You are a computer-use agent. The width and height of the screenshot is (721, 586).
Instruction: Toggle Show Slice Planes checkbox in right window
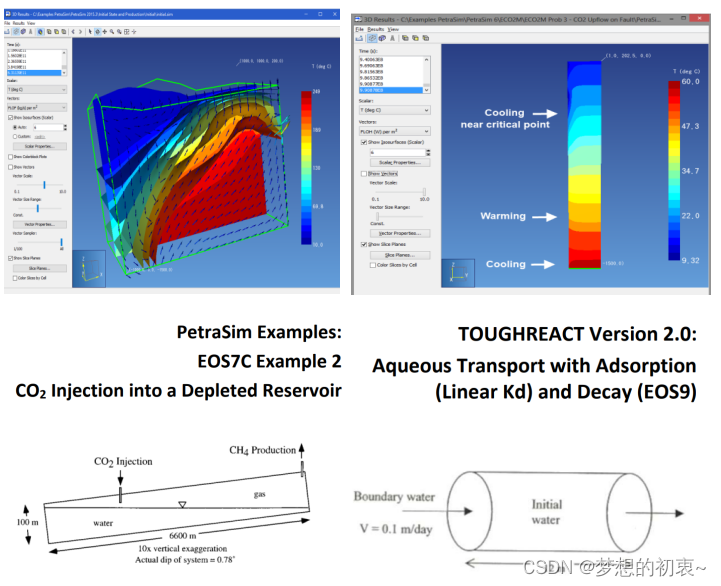[364, 244]
